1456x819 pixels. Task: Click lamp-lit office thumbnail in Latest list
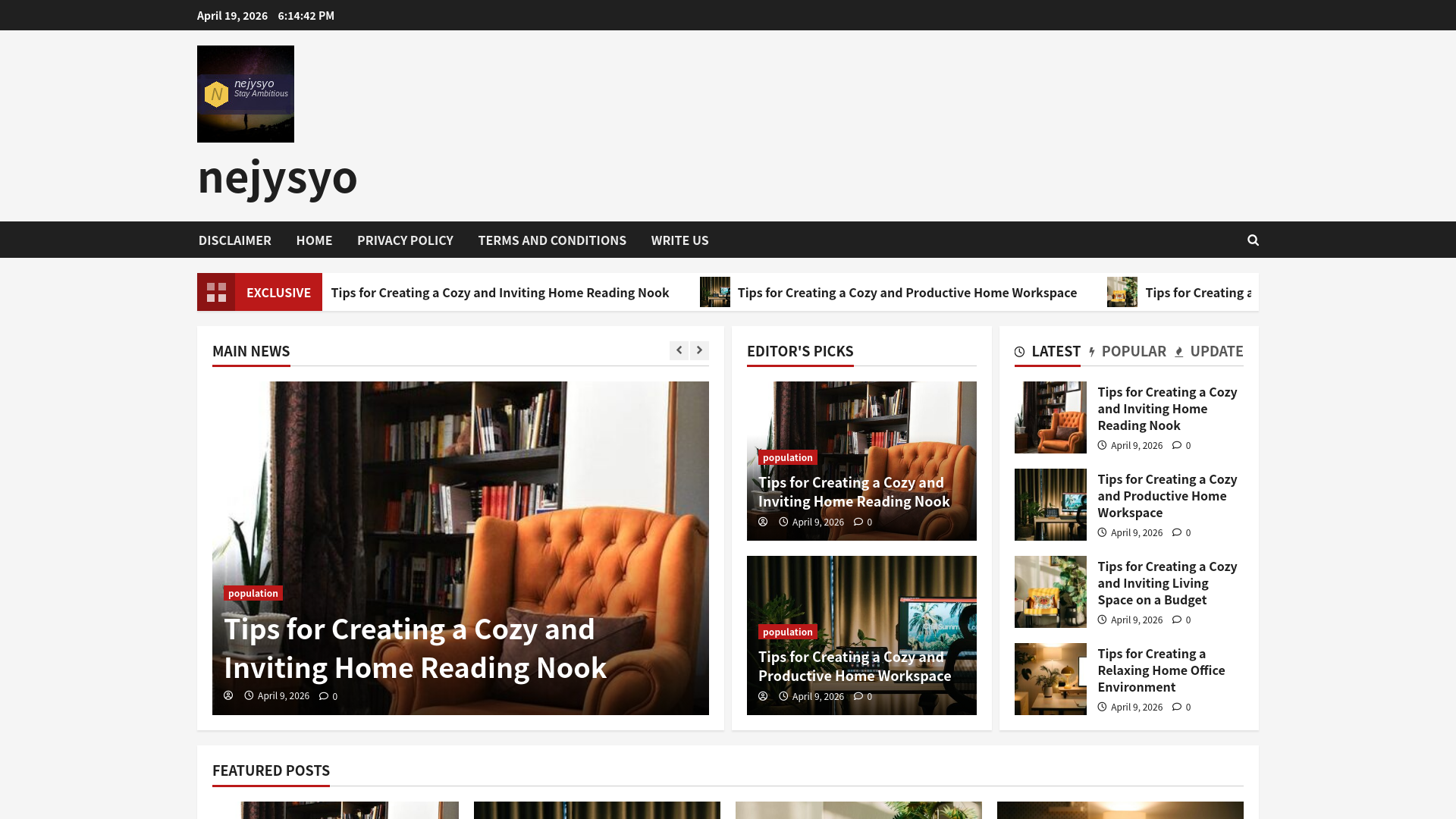(1050, 679)
